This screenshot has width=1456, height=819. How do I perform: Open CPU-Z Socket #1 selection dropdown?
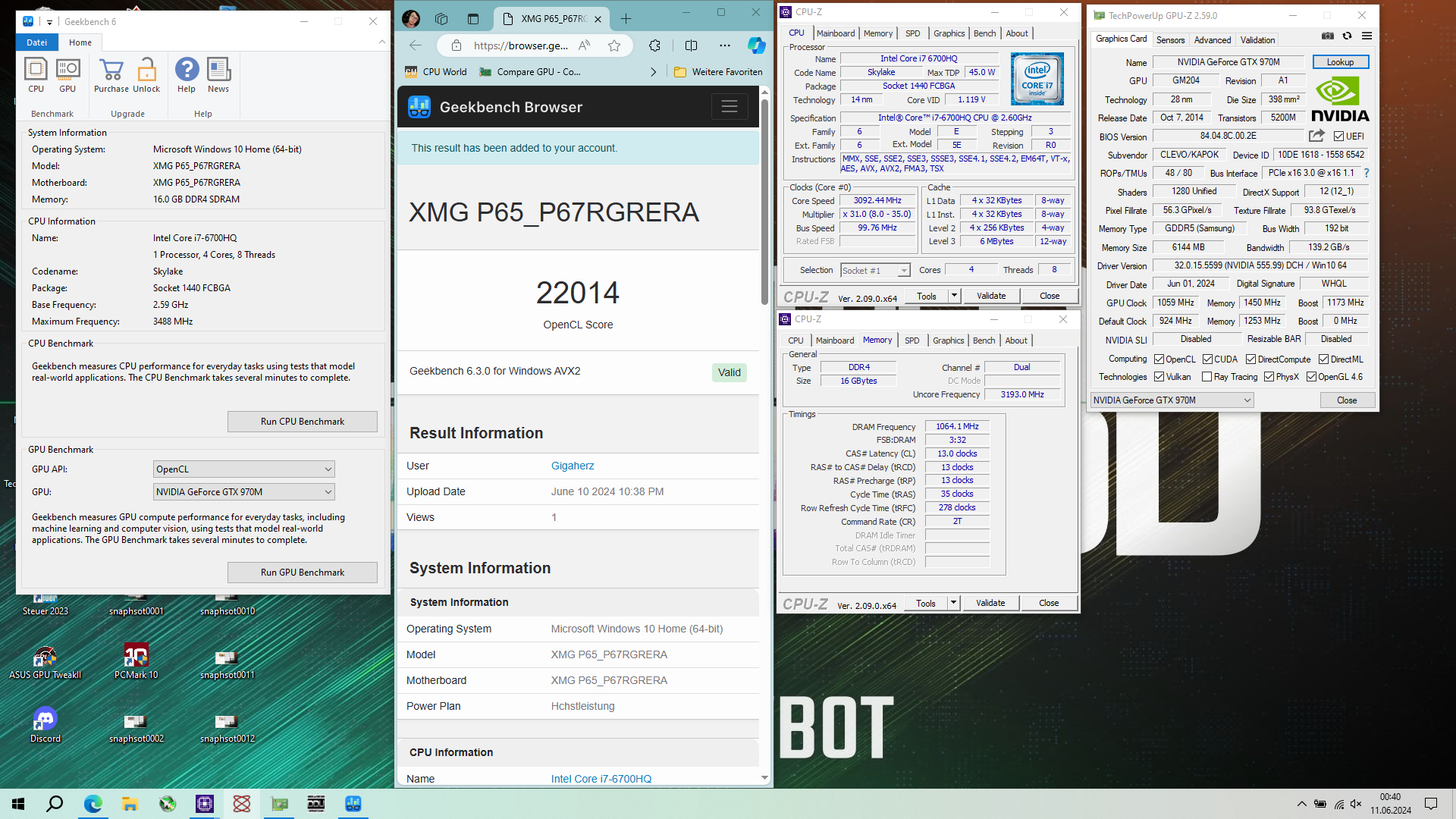874,271
